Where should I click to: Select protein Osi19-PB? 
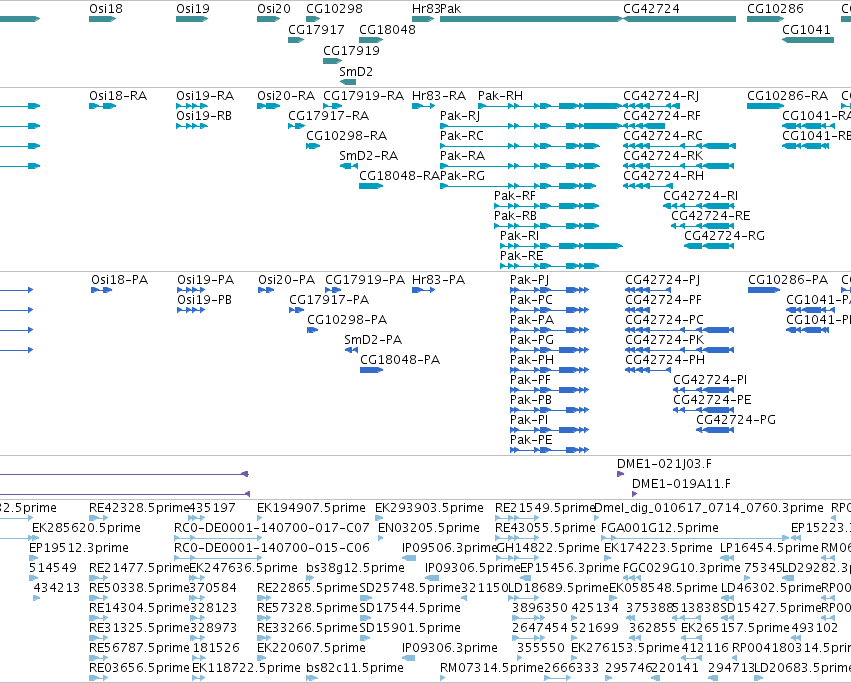[x=205, y=300]
